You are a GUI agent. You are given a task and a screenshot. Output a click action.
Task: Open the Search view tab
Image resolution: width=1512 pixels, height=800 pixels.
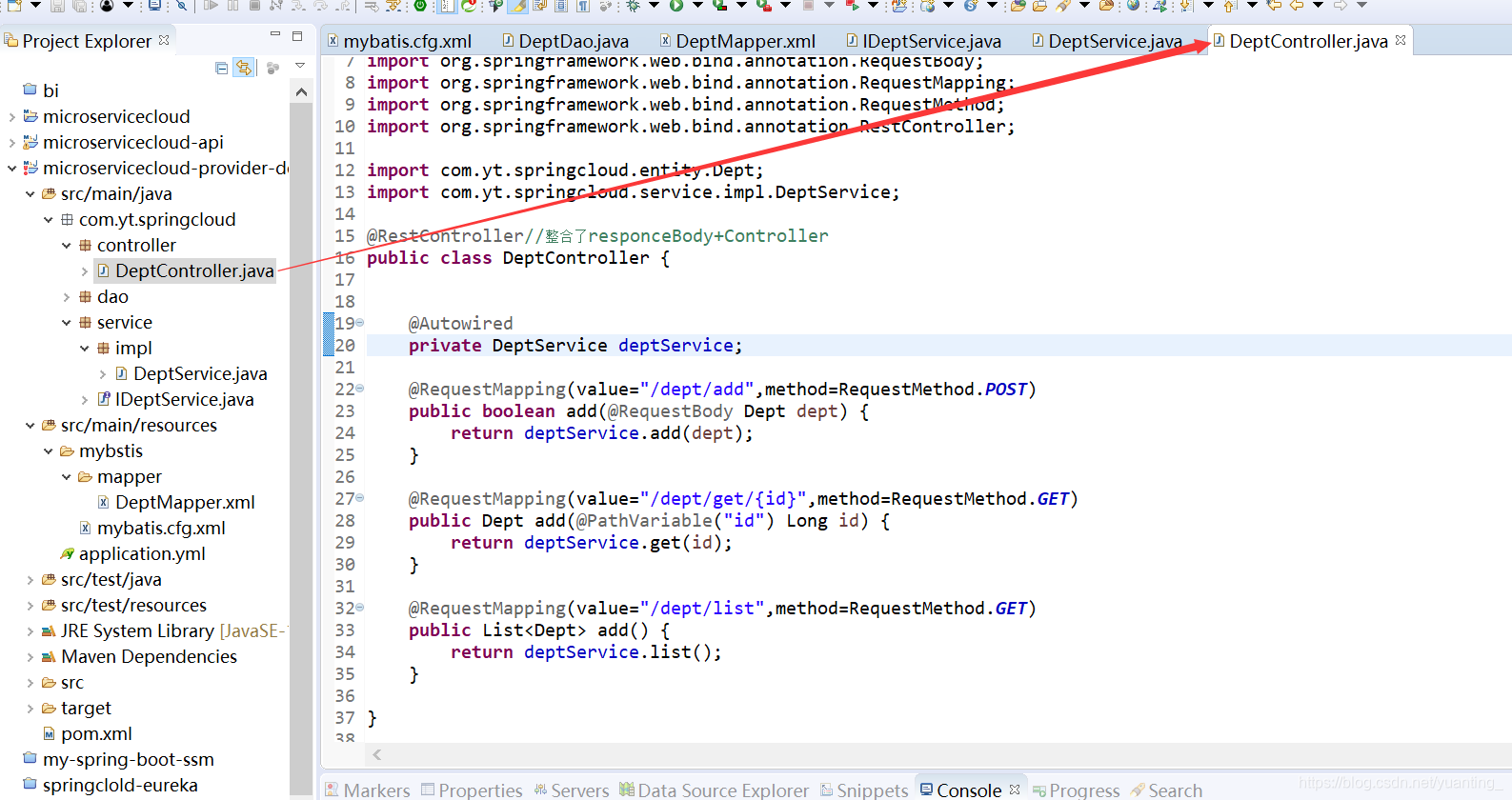[1166, 790]
